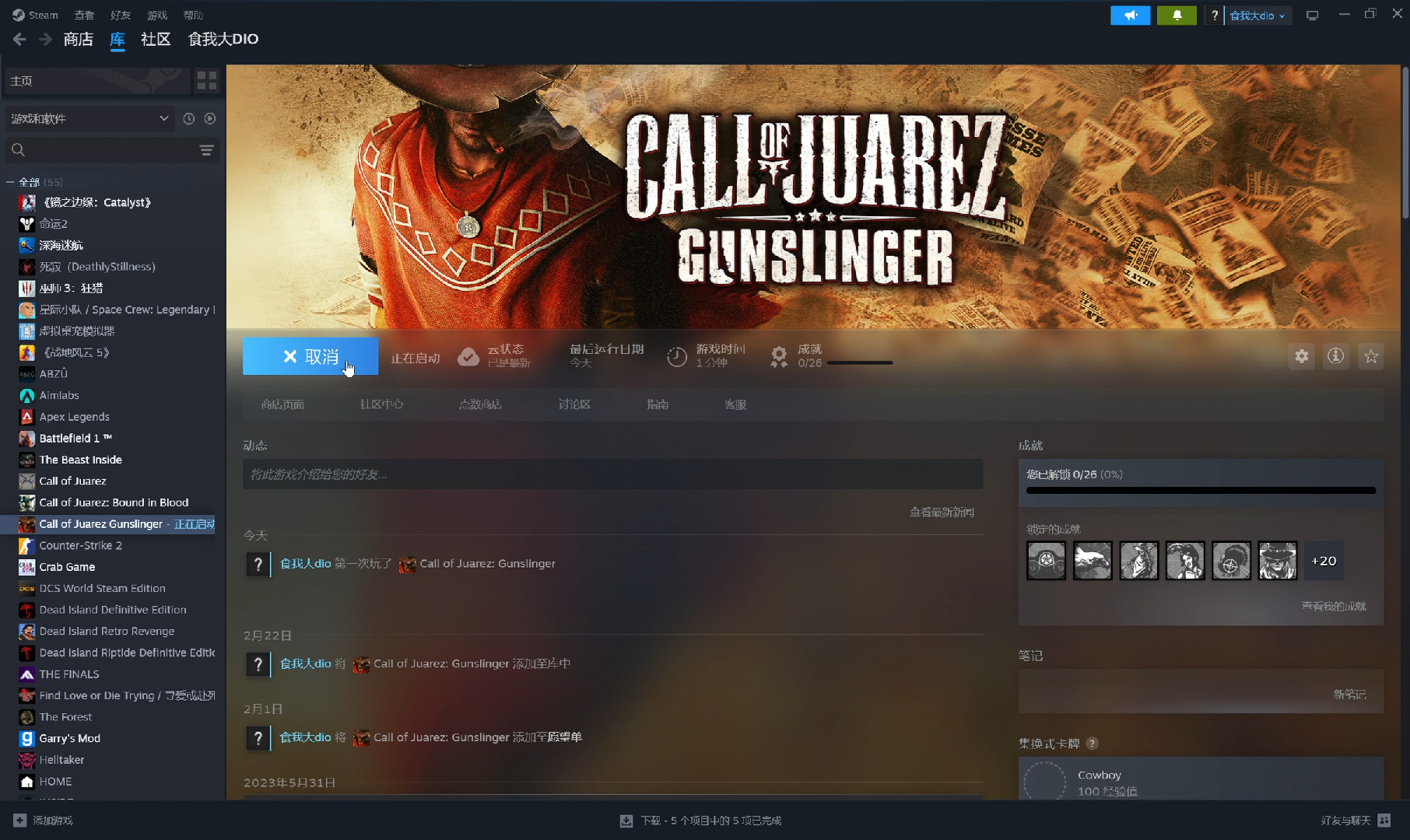1410x840 pixels.
Task: View my achievements link 查看我的成就
Action: (x=1334, y=606)
